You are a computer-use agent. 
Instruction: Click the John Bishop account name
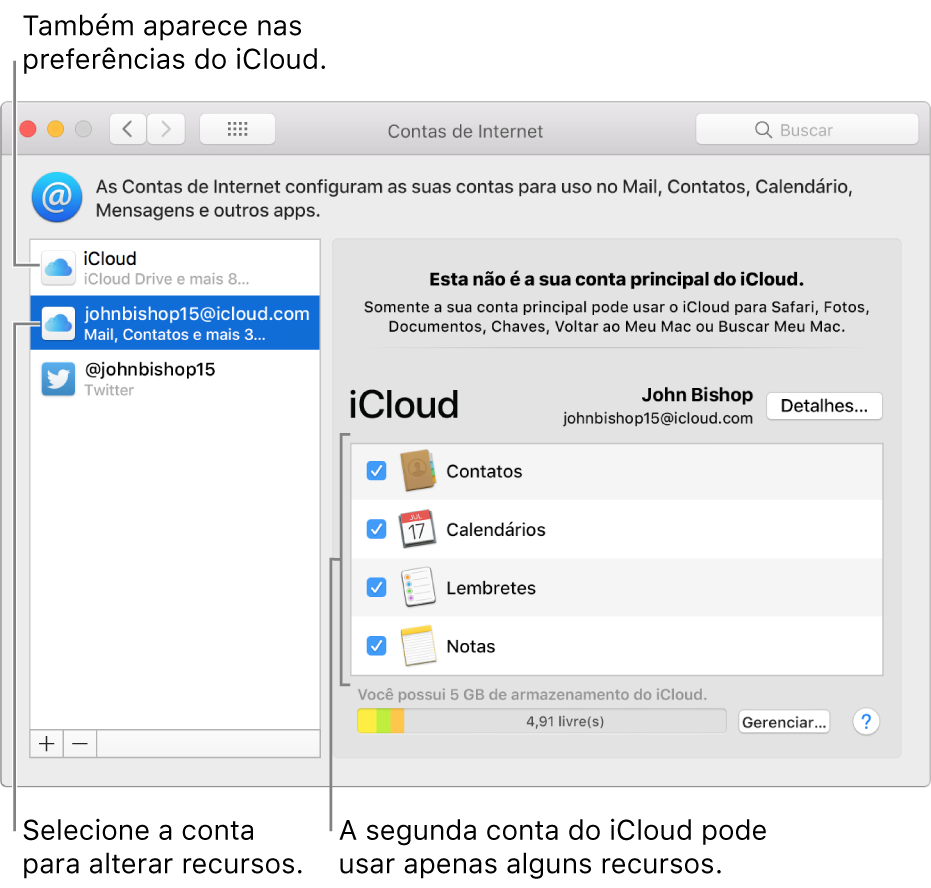(x=697, y=395)
